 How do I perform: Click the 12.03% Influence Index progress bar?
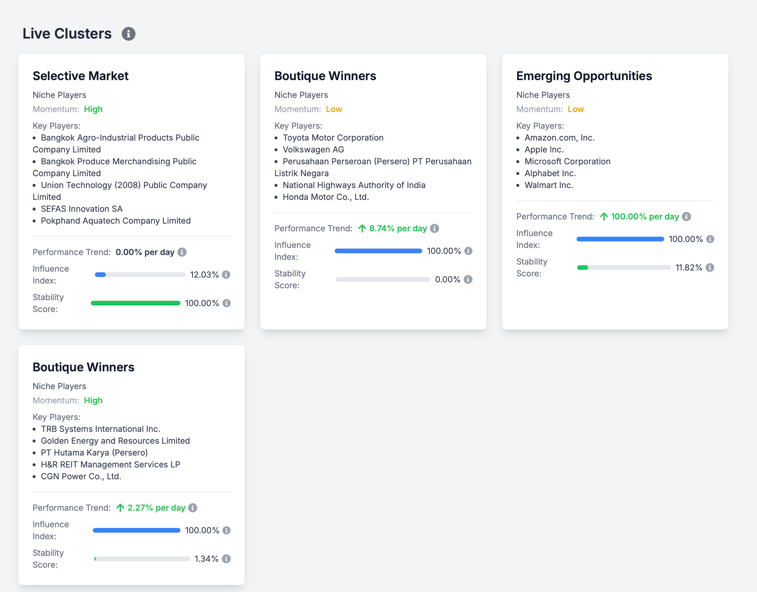(x=140, y=275)
